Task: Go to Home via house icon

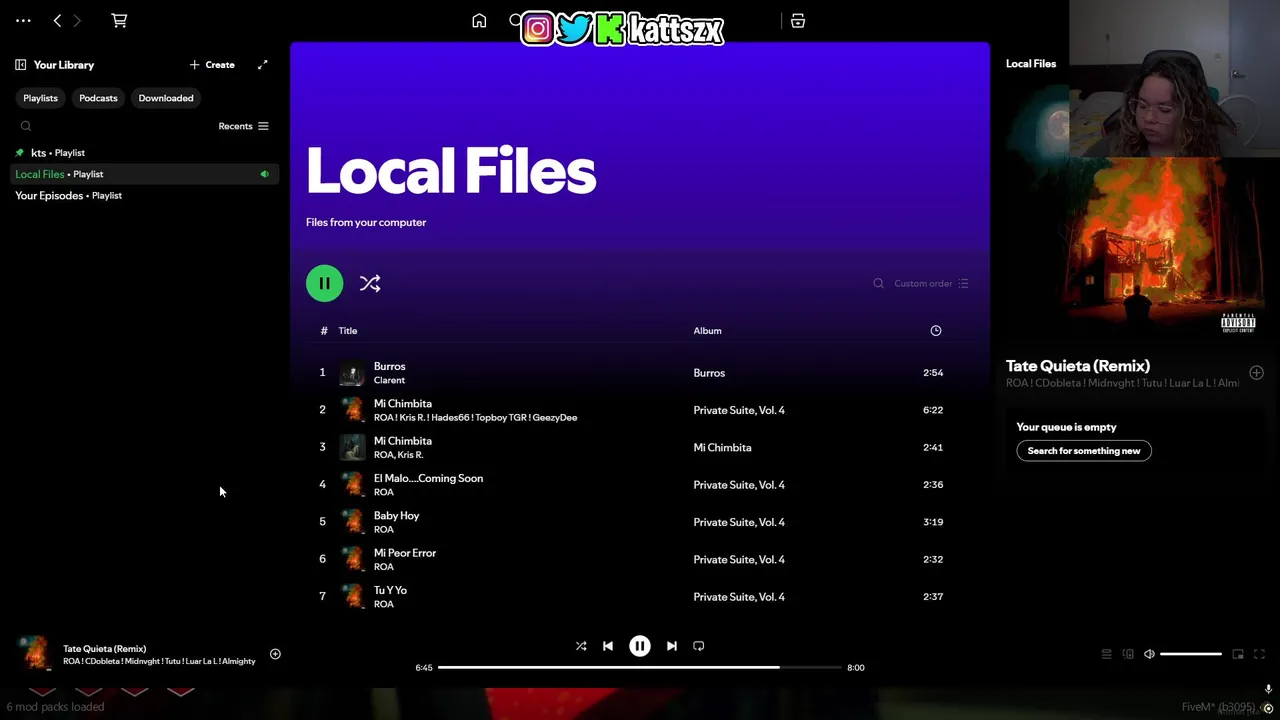Action: pos(479,20)
